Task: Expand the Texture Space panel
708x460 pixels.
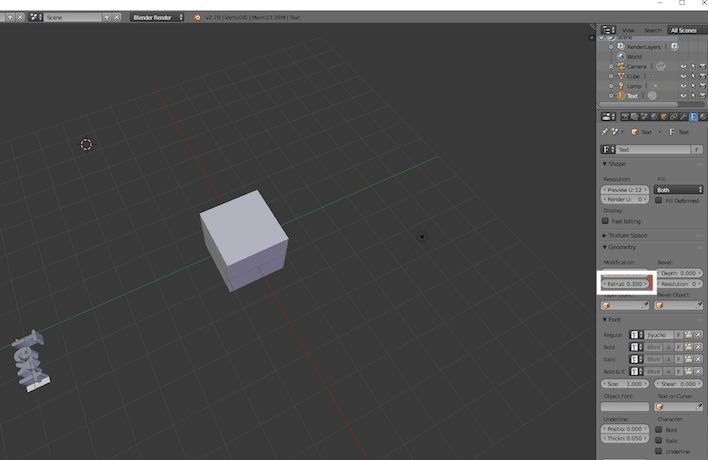Action: click(x=605, y=235)
